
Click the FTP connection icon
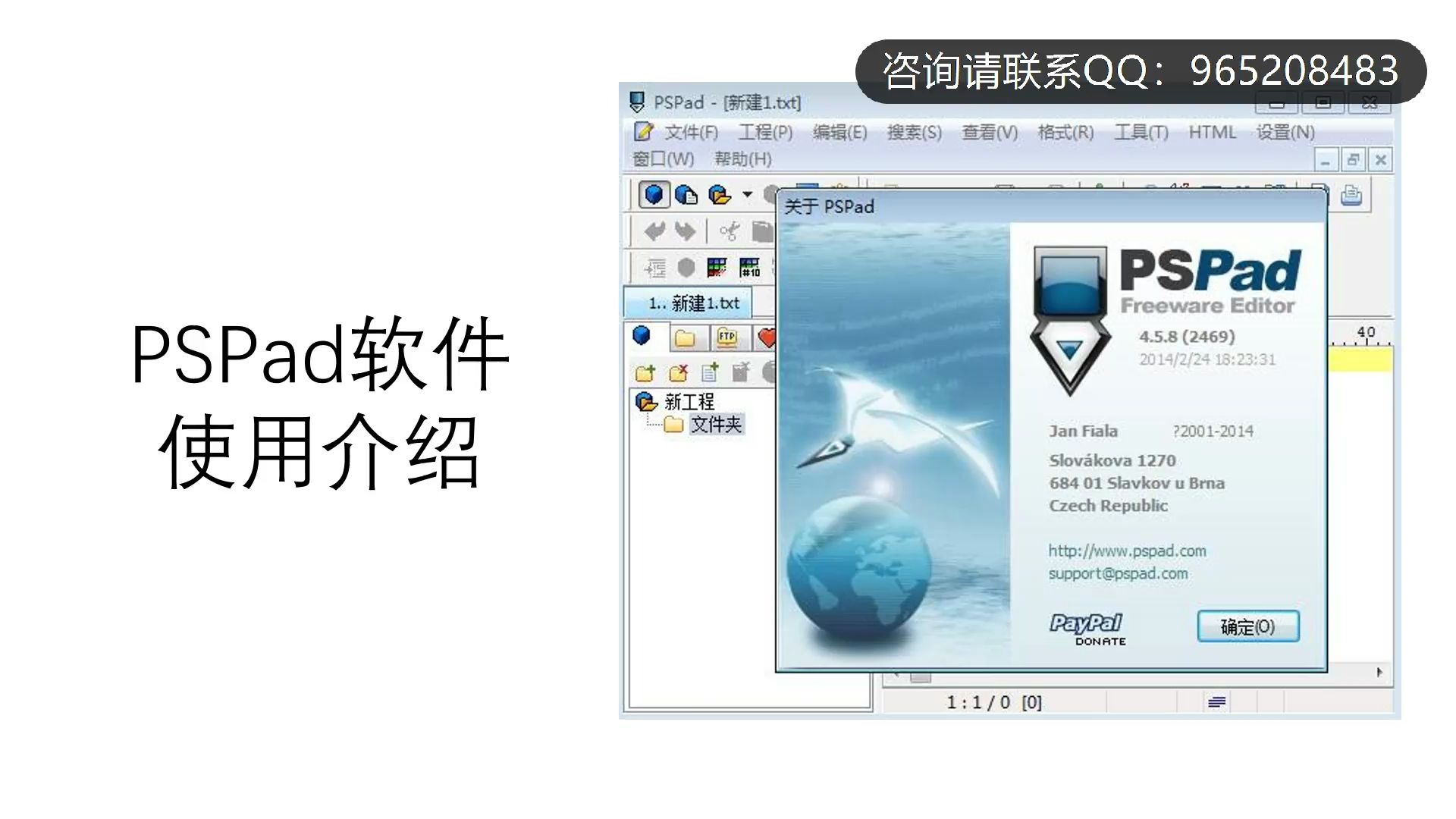coord(726,337)
